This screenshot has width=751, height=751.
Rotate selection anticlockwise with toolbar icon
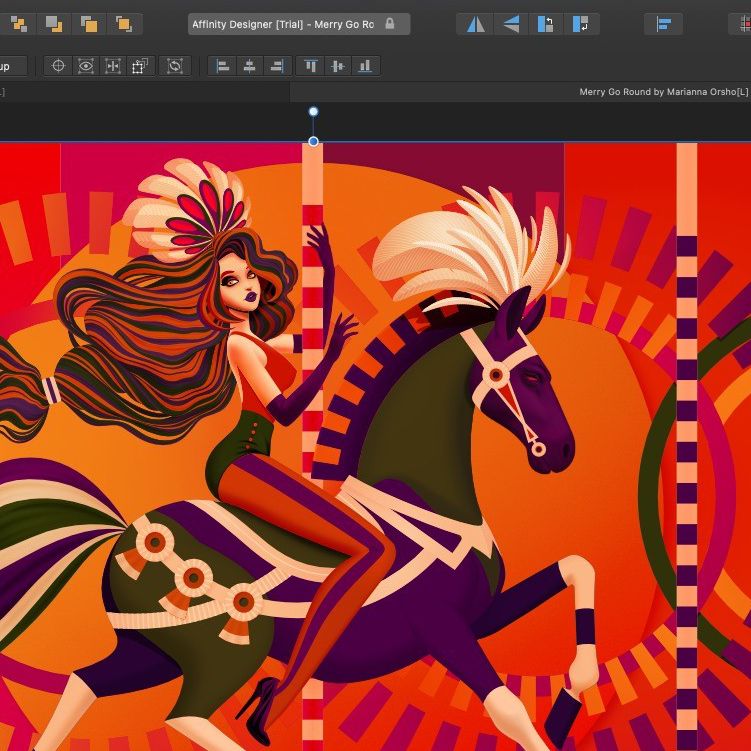pyautogui.click(x=545, y=23)
